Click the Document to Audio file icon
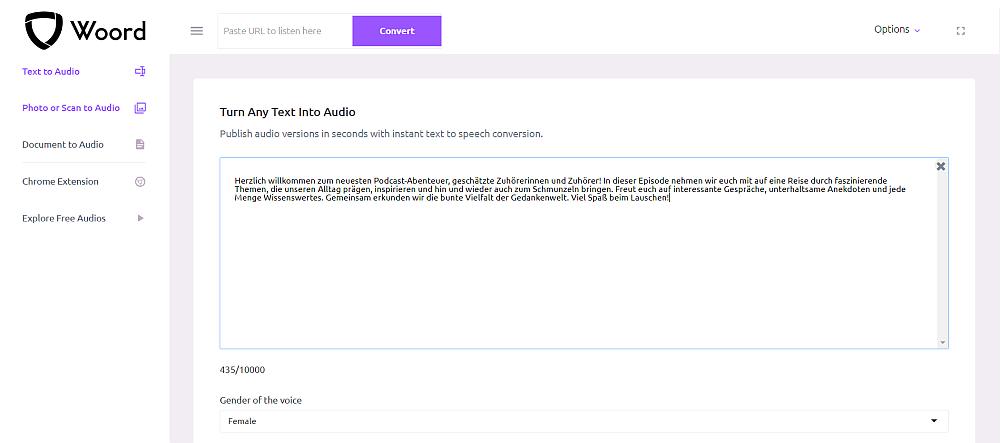 [x=140, y=145]
